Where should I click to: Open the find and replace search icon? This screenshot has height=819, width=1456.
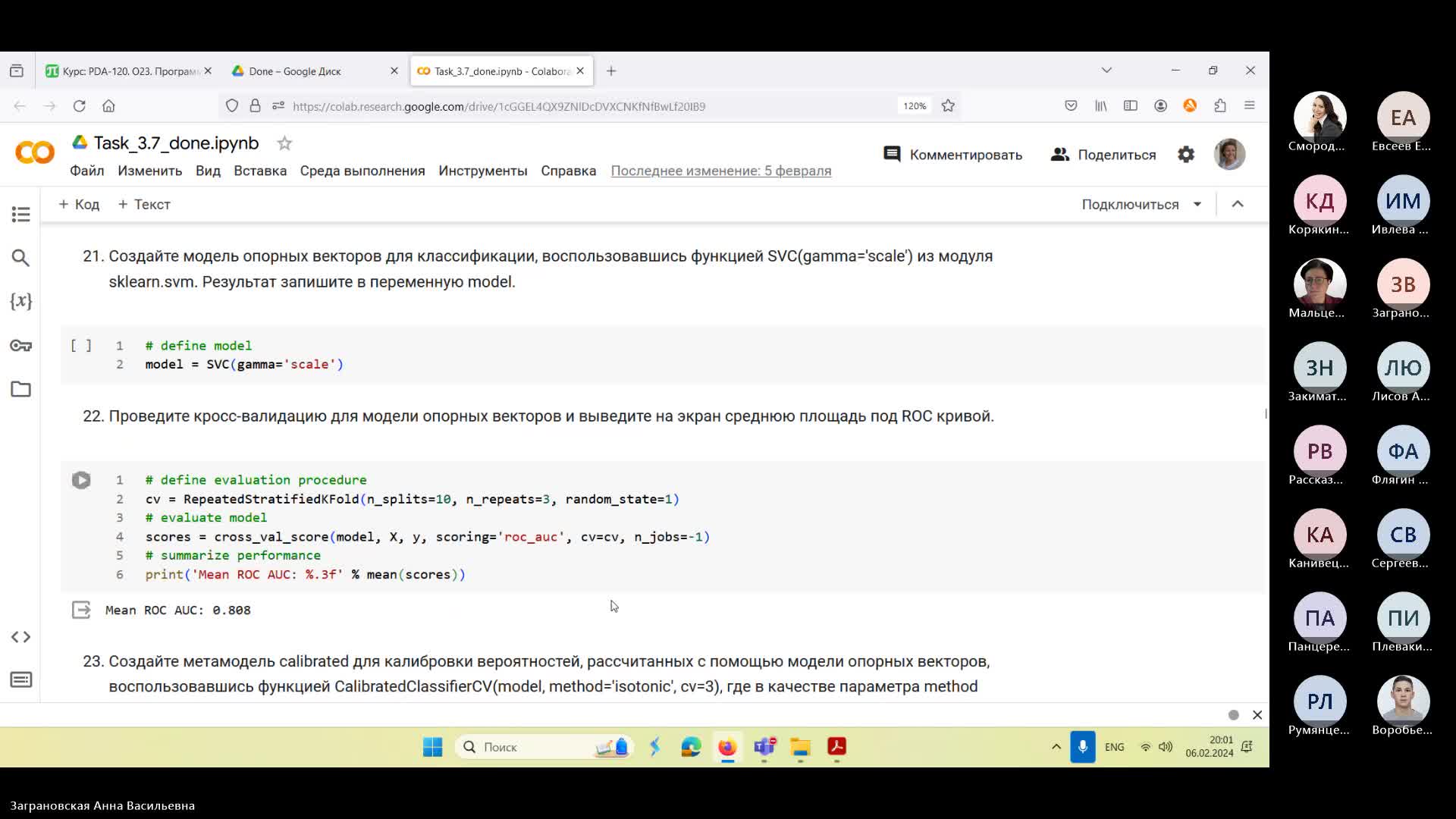20,258
